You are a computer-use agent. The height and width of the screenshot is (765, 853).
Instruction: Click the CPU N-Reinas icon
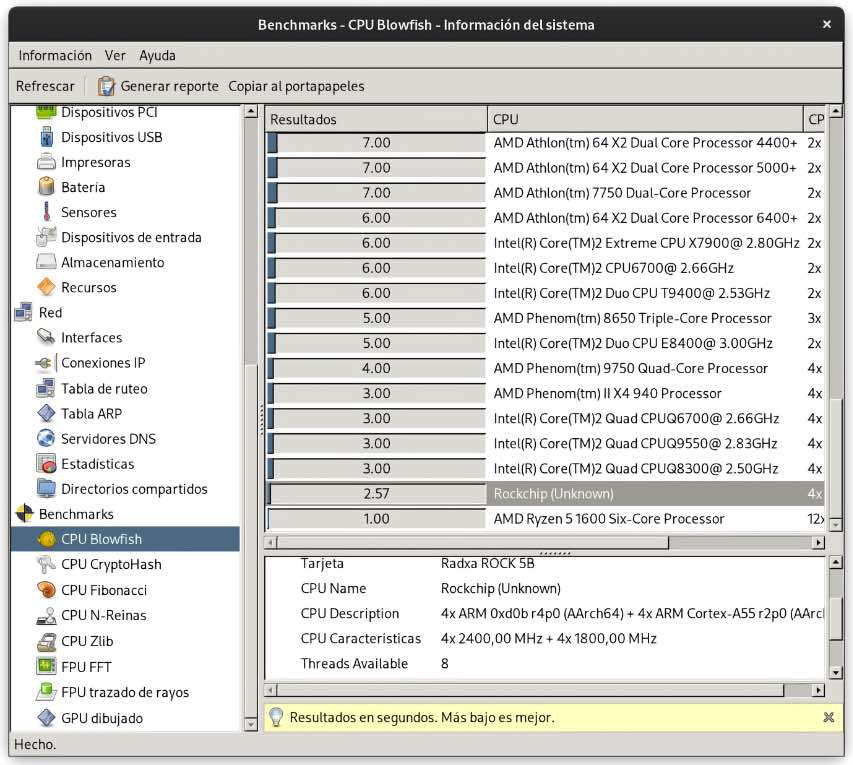(46, 615)
